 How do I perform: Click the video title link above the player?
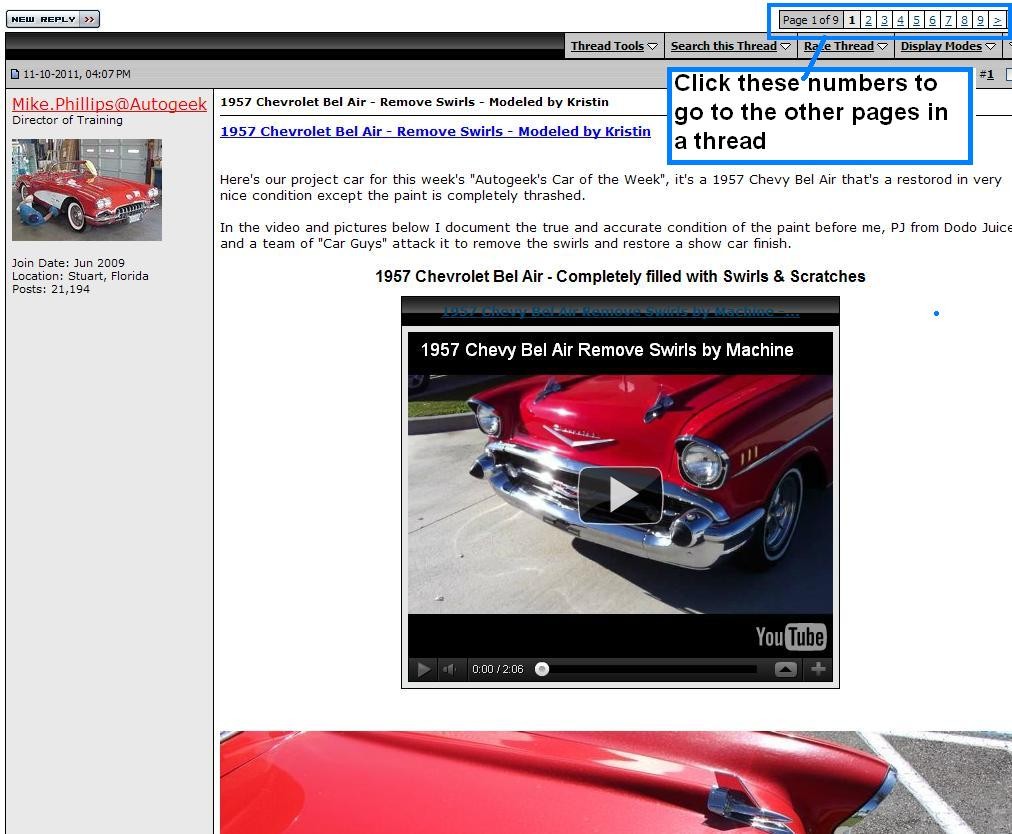[620, 312]
